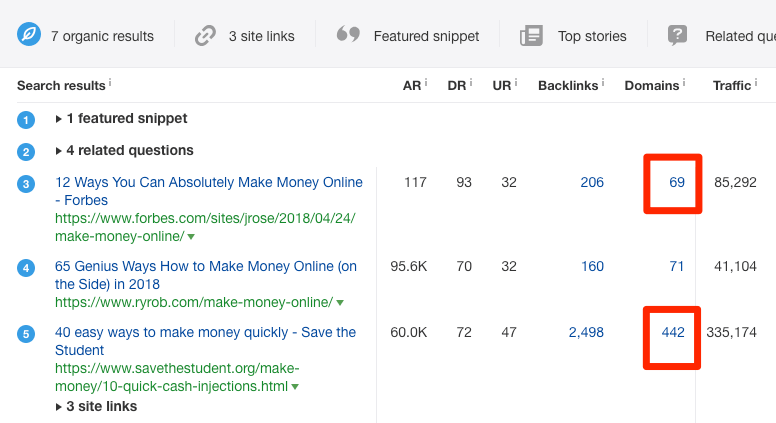Select the Related questions filter
Viewport: 776px width, 423px height.
(x=722, y=36)
